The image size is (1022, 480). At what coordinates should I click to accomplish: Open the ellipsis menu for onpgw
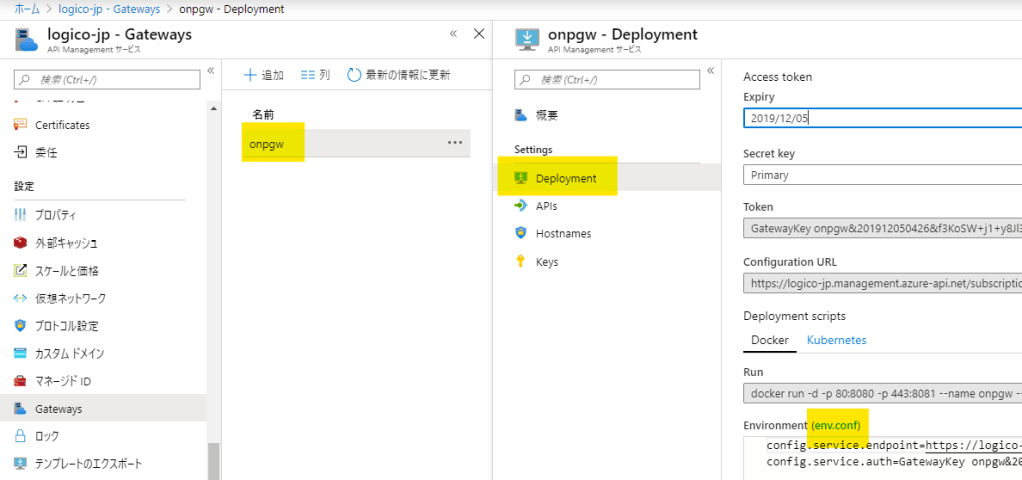pos(455,143)
